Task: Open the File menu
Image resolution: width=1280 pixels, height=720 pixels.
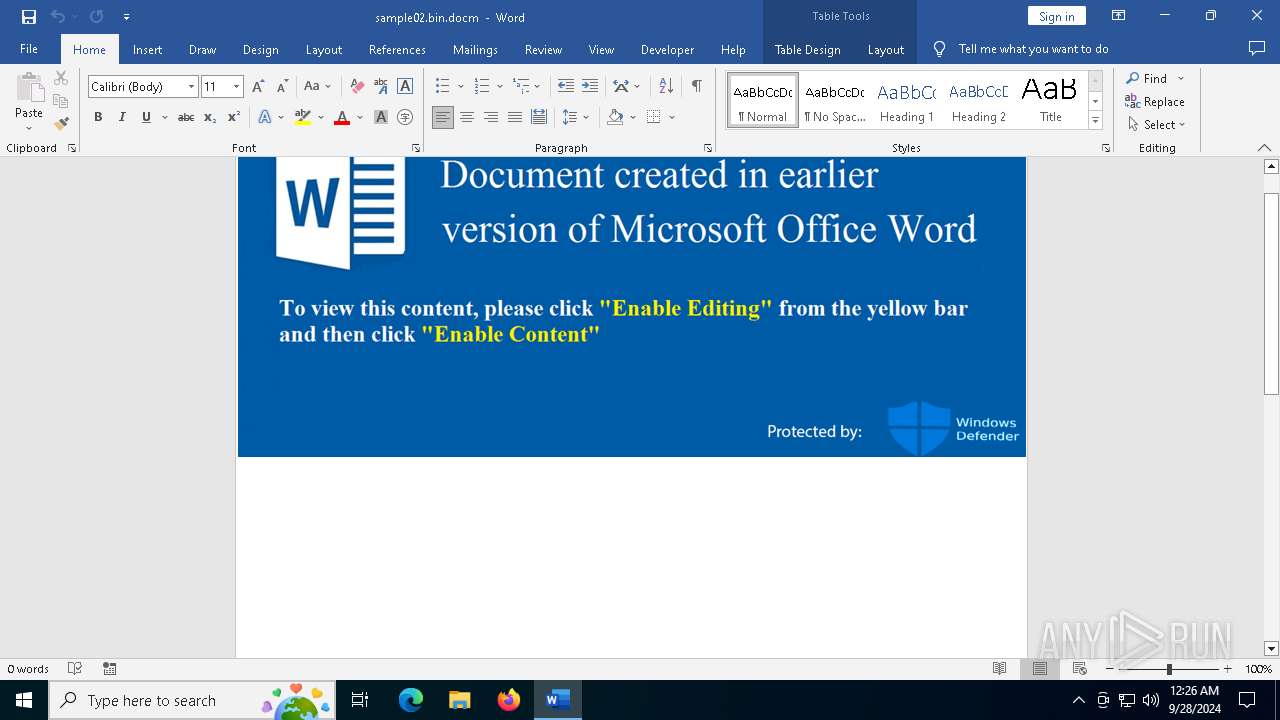Action: tap(29, 49)
